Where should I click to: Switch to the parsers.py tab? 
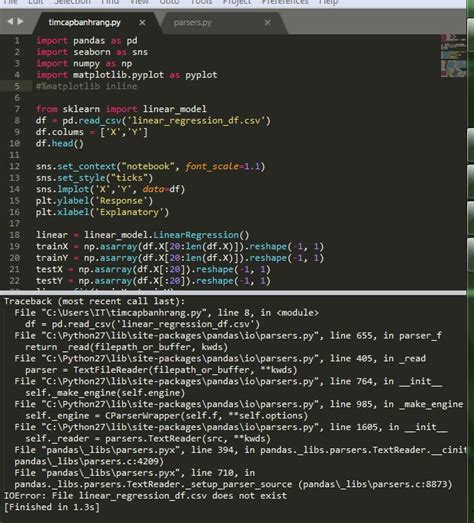click(192, 23)
